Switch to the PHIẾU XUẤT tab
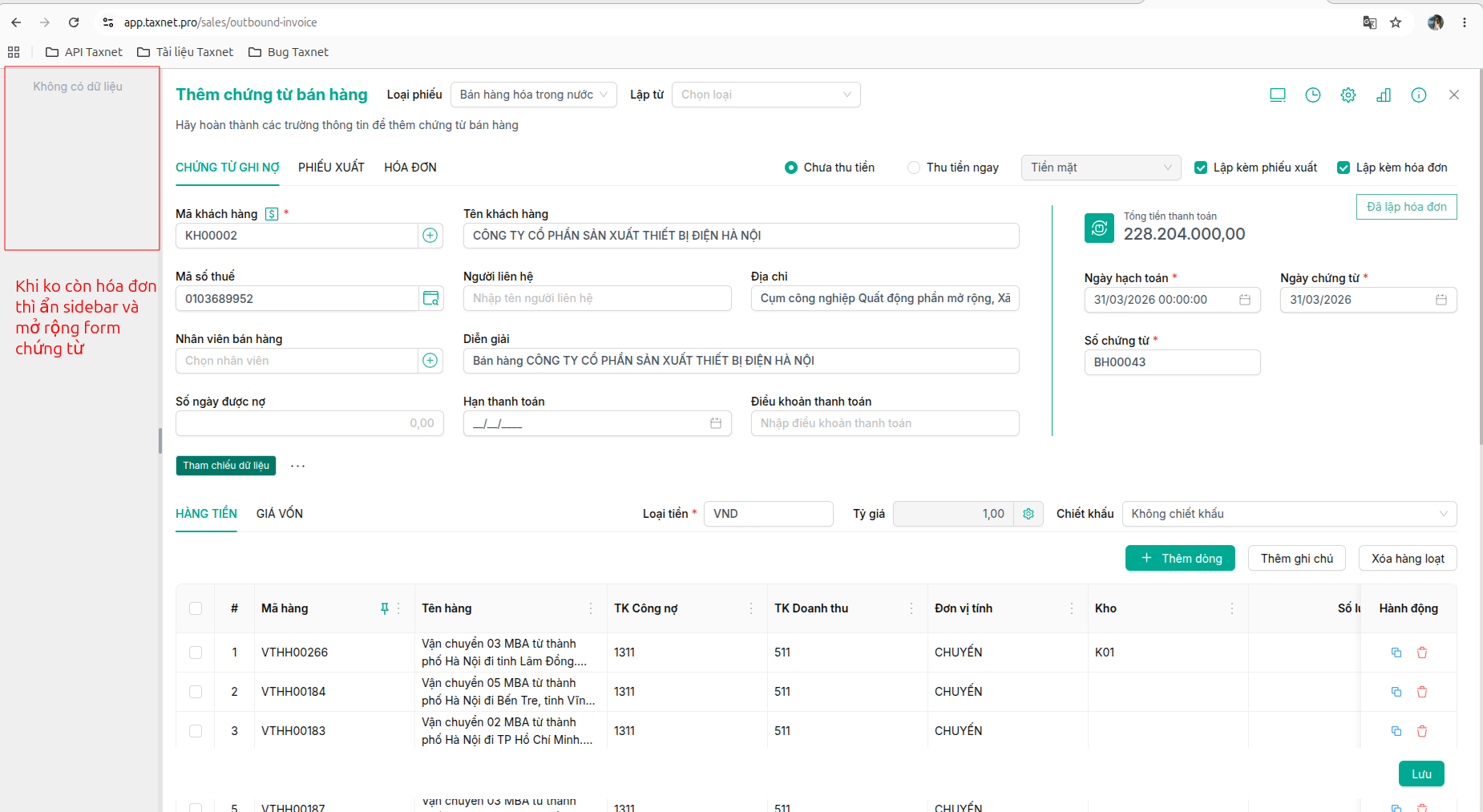The height and width of the screenshot is (812, 1483). 331,168
